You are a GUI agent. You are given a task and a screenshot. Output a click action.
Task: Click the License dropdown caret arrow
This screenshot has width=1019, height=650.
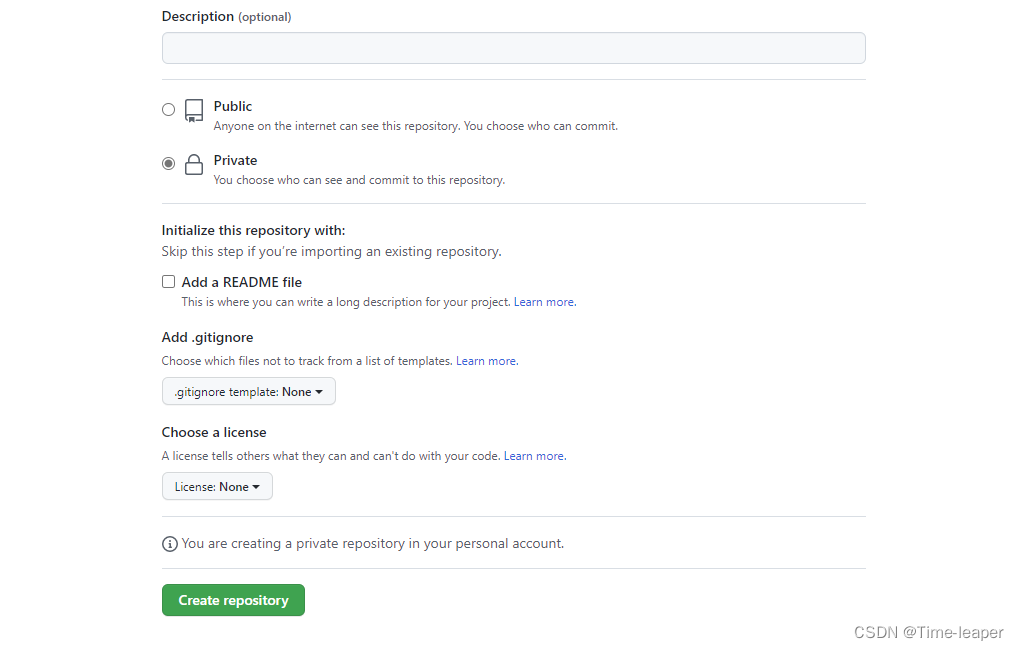pos(256,487)
